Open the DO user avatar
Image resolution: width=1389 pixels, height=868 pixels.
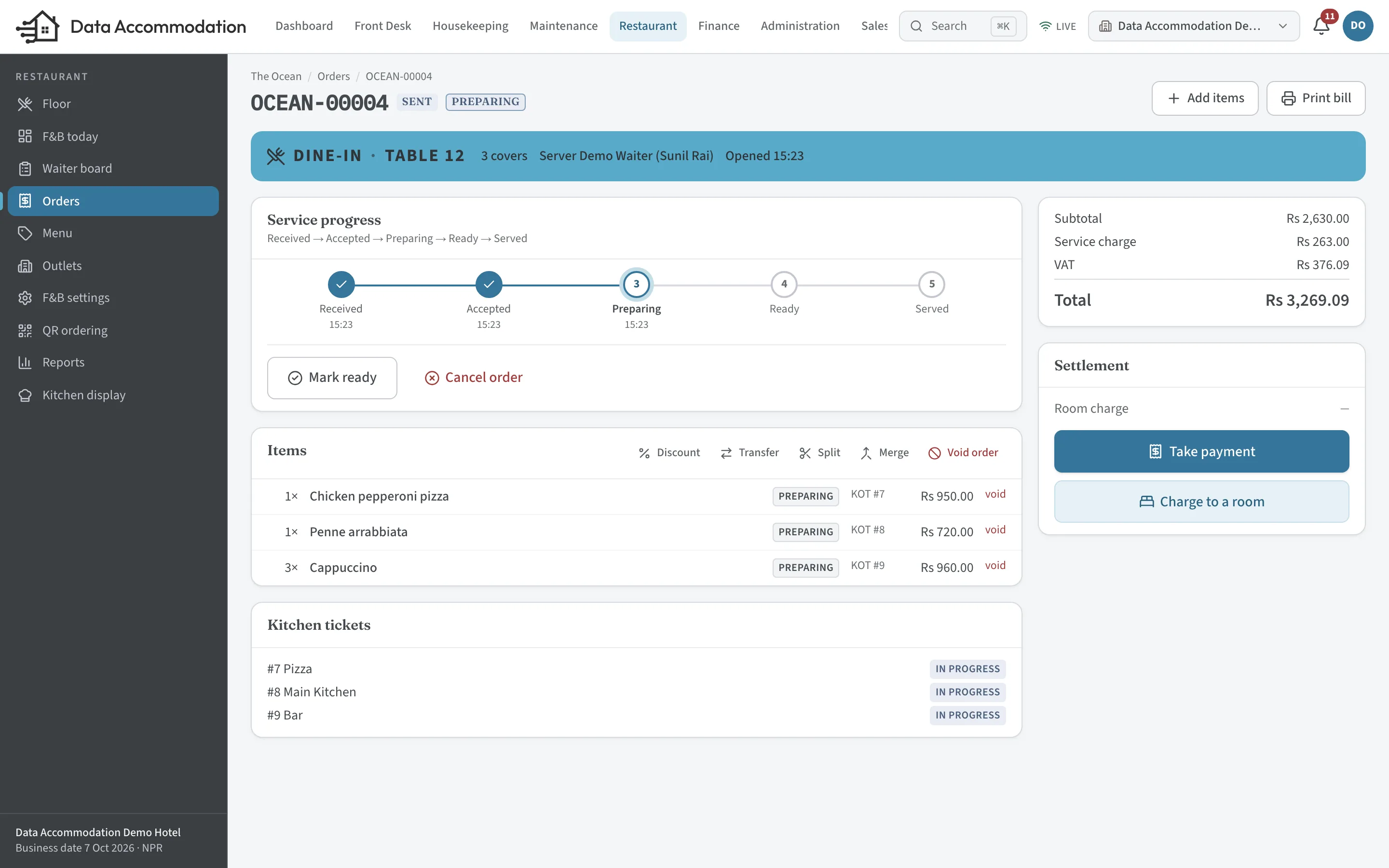pyautogui.click(x=1358, y=26)
